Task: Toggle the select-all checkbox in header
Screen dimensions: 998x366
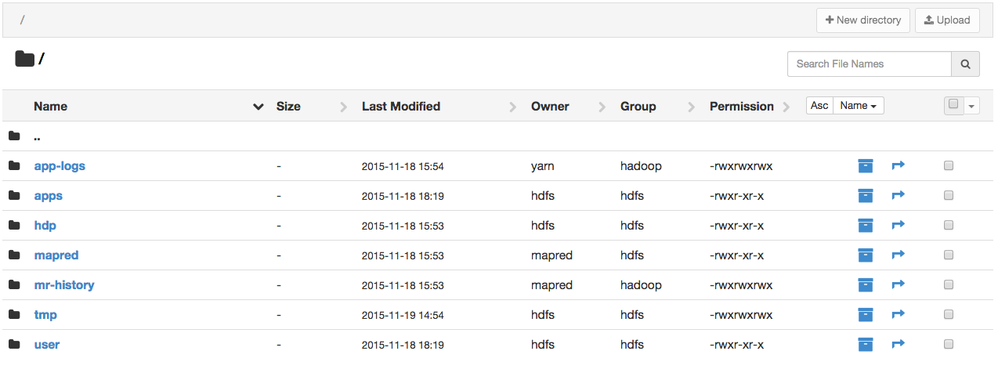Action: (953, 105)
